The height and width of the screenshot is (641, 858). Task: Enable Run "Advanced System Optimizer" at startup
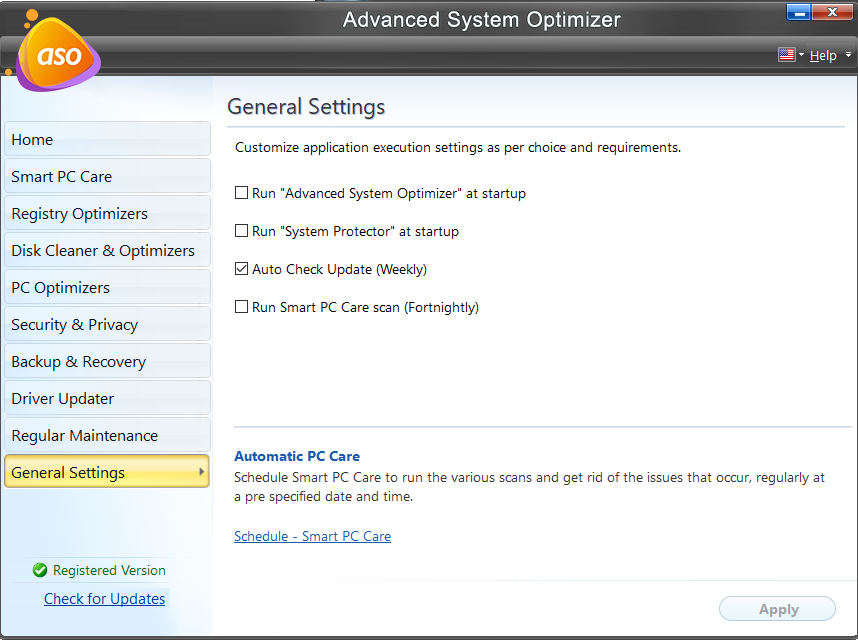241,193
